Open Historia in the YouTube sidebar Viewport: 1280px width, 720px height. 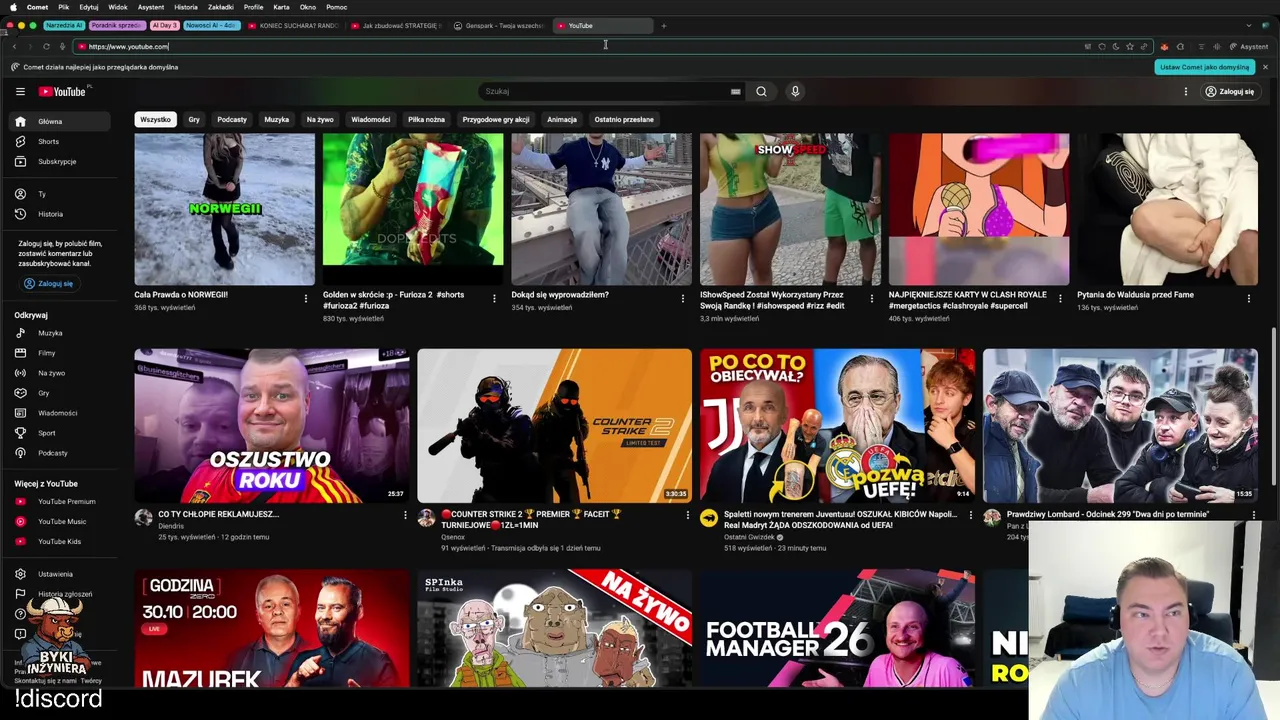[60, 214]
